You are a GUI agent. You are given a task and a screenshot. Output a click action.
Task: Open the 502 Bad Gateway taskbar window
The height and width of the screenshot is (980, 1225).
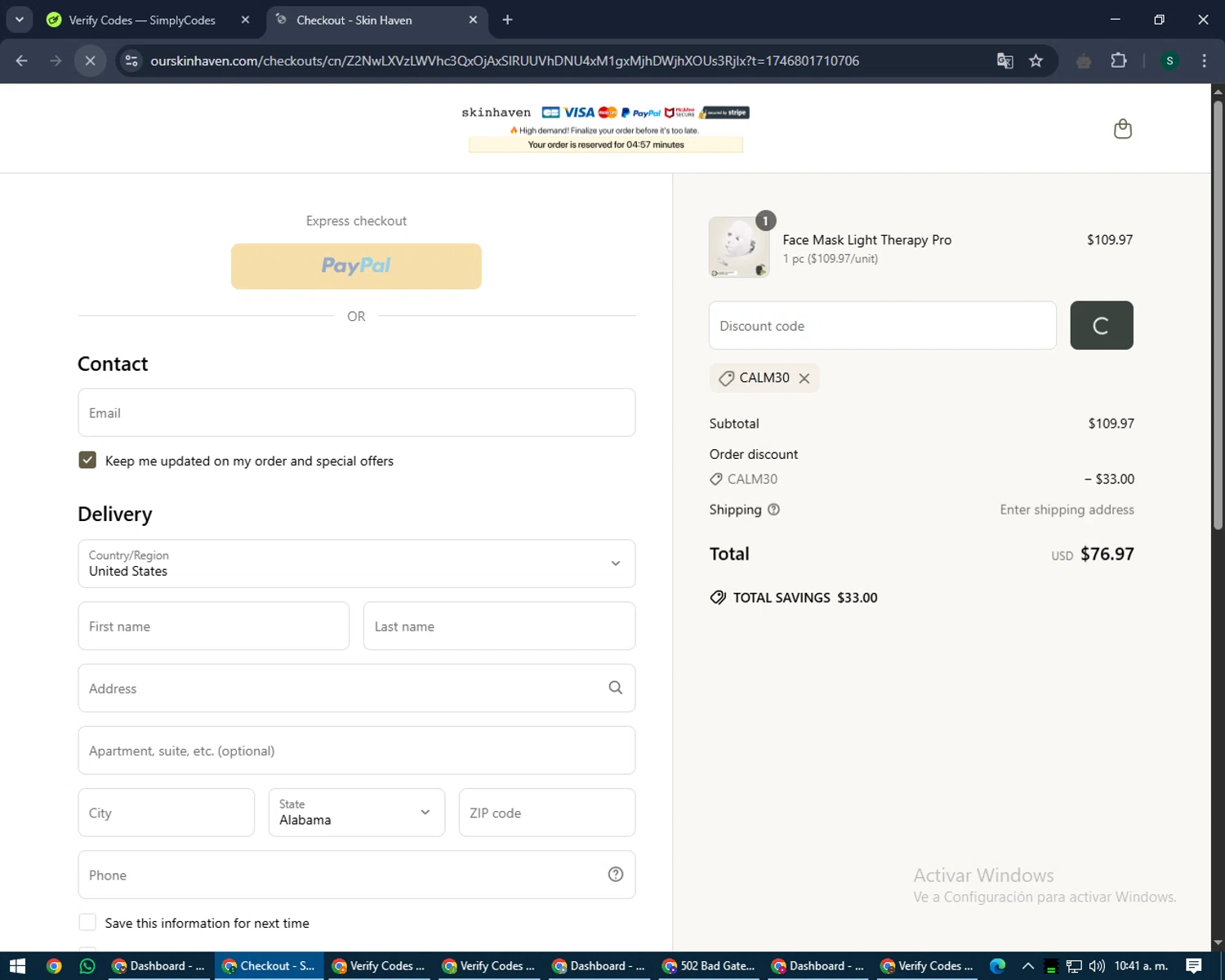709,966
